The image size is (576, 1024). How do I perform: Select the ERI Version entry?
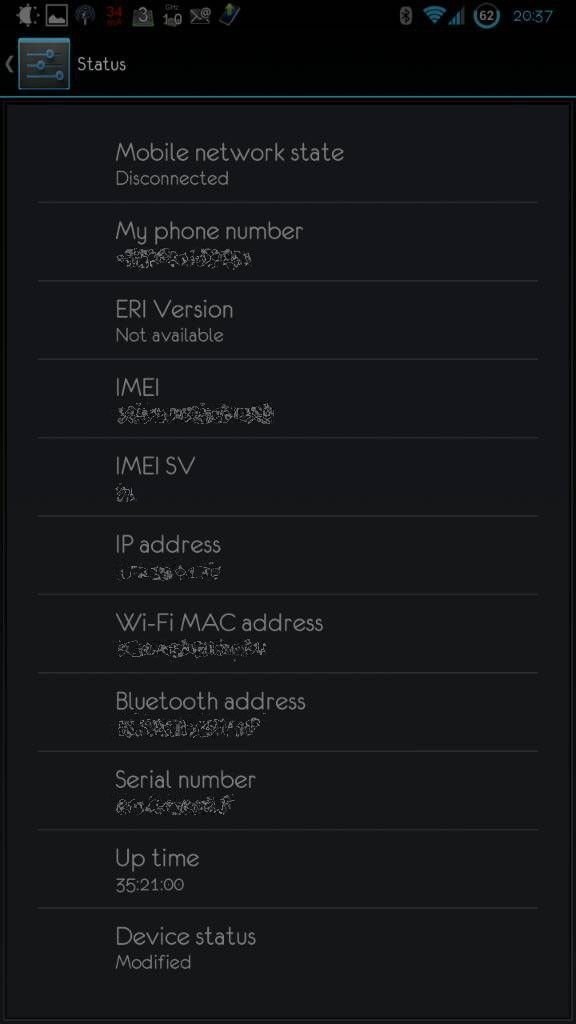coord(288,321)
